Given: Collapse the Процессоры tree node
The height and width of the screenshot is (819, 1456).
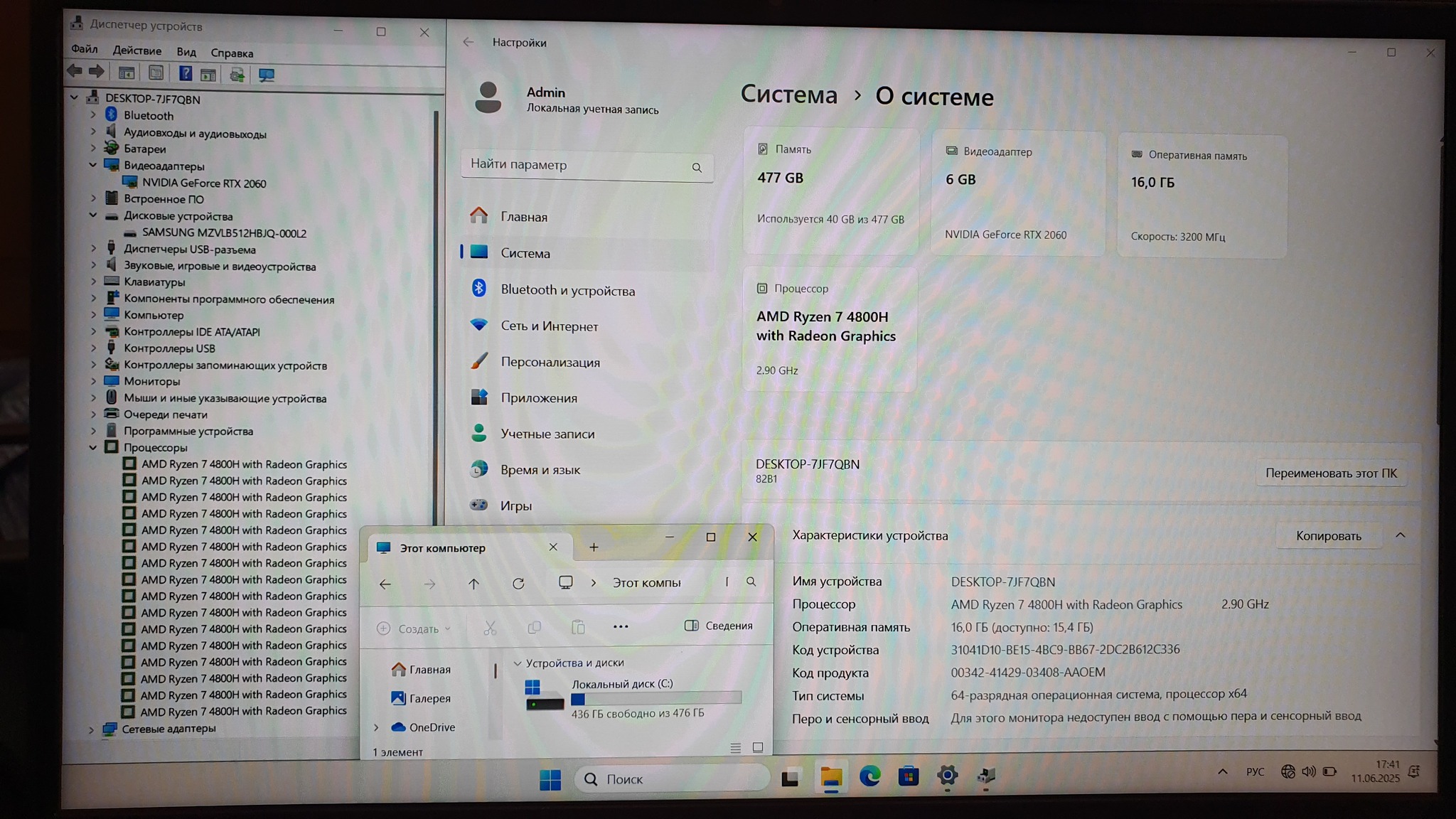Looking at the screenshot, I should point(93,448).
